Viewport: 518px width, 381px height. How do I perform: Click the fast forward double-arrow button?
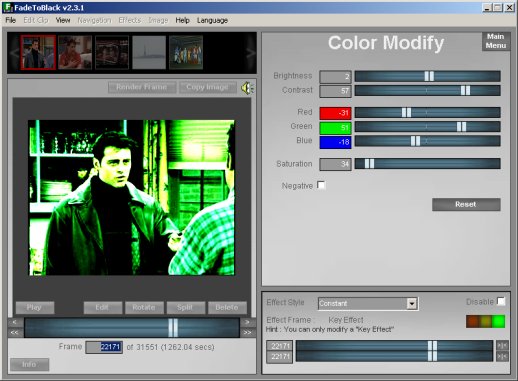tap(248, 332)
